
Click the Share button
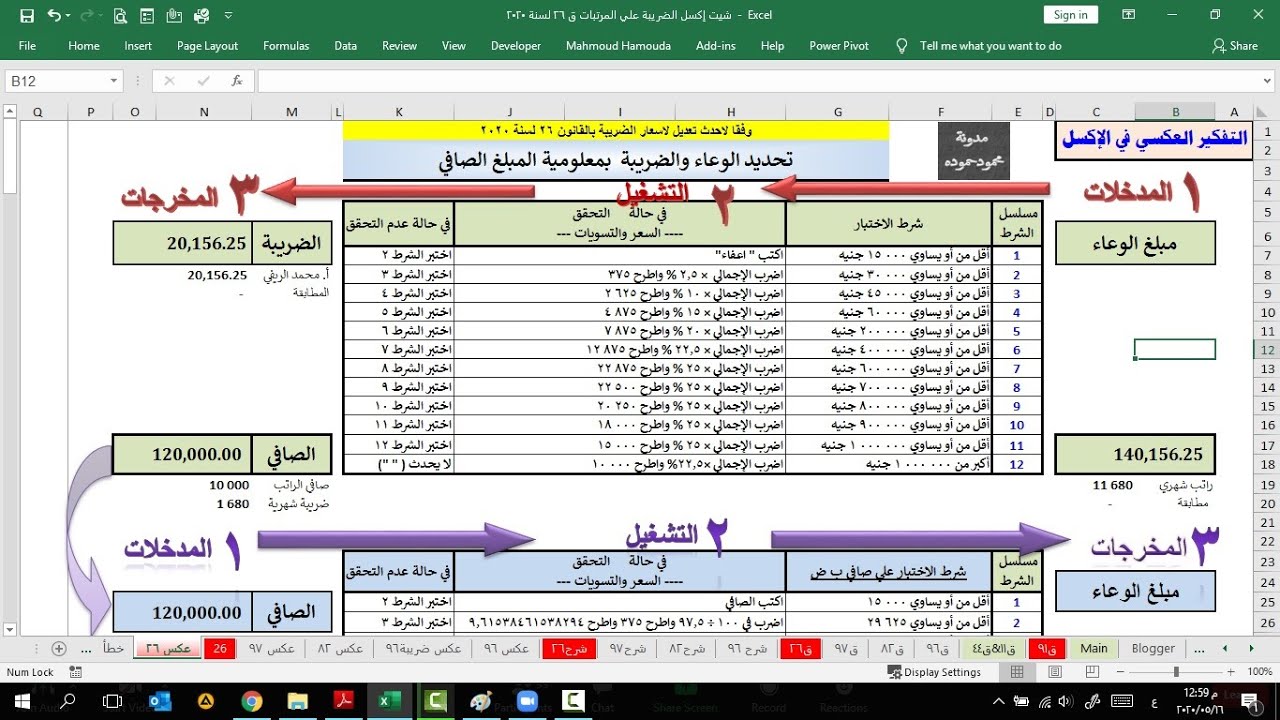tap(1235, 46)
